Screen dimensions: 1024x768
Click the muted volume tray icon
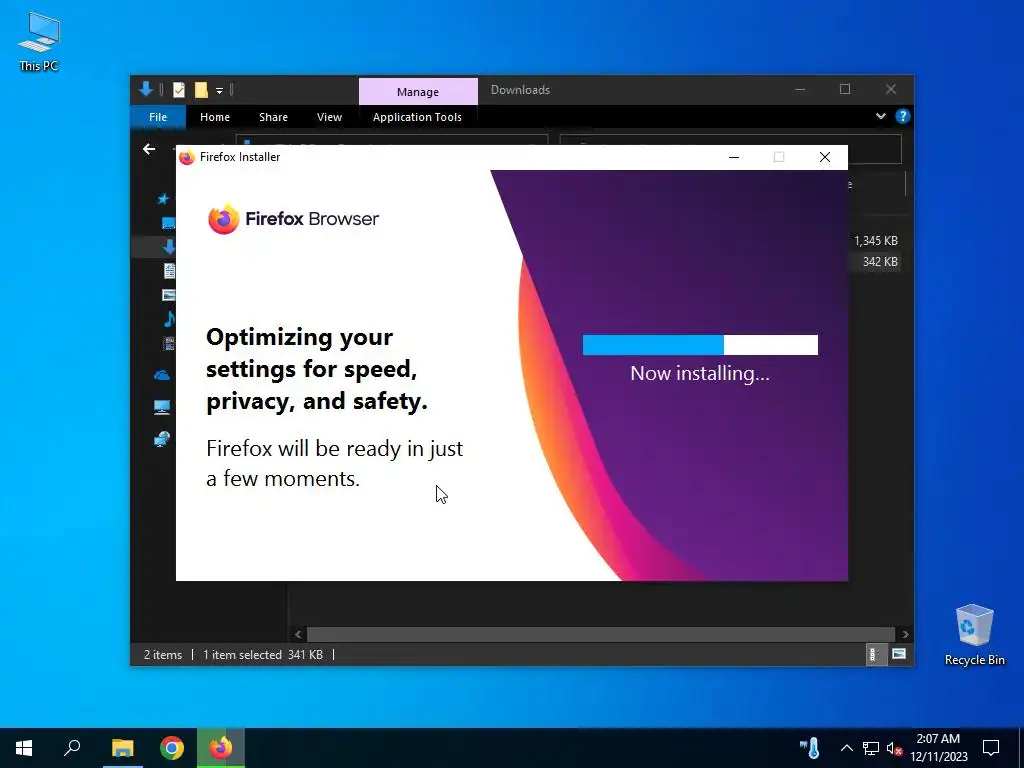(x=894, y=748)
